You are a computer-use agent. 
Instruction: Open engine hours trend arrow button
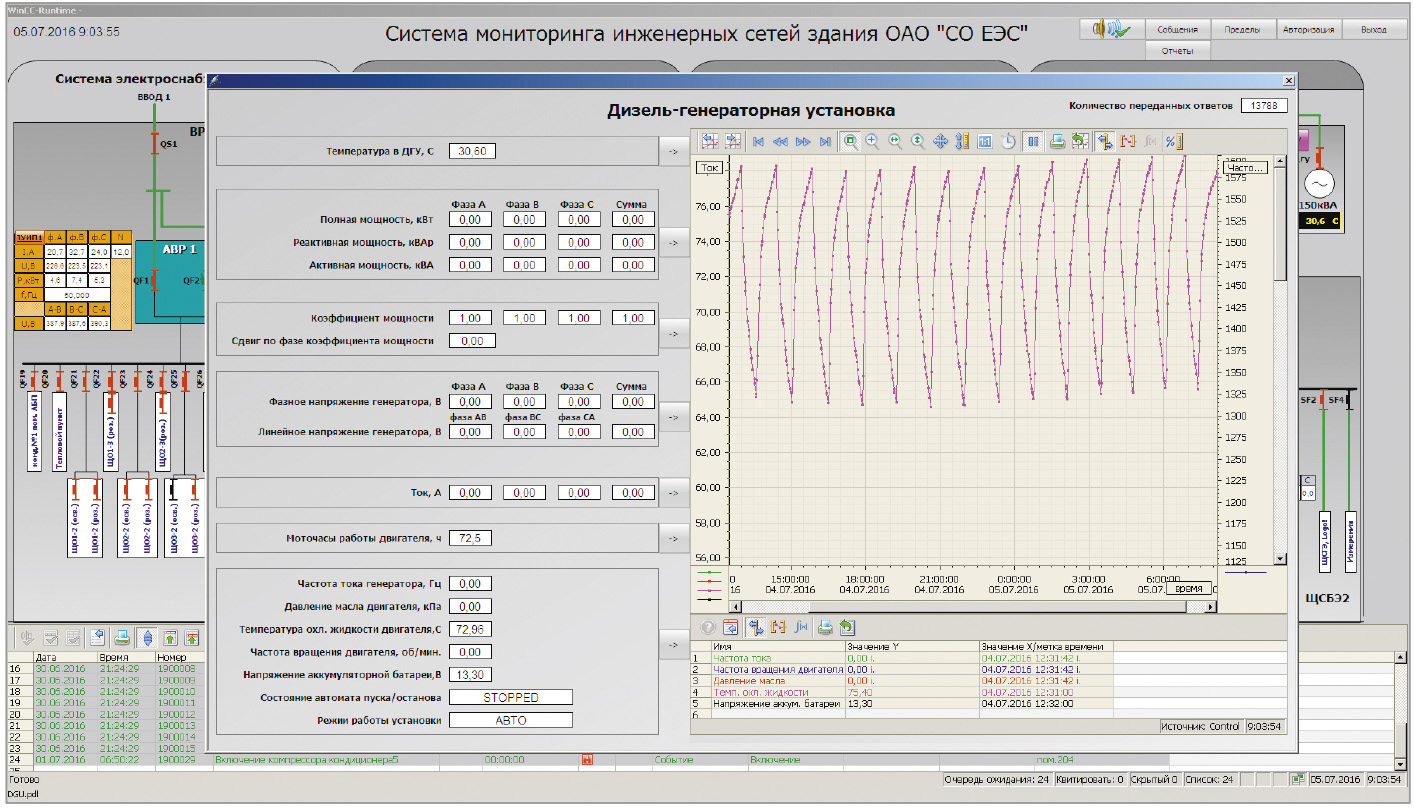coord(673,538)
